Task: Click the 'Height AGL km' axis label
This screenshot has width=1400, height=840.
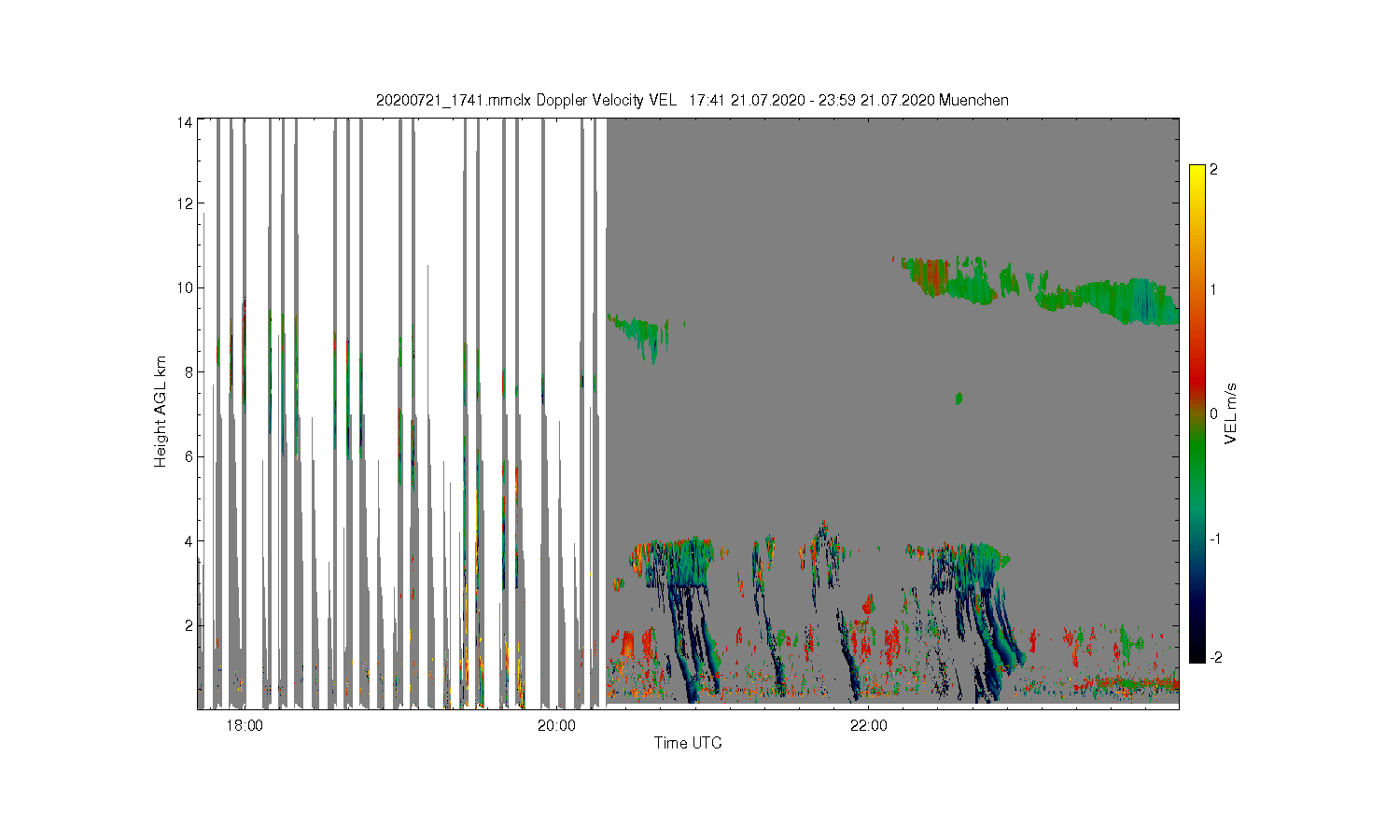Action: (x=161, y=412)
